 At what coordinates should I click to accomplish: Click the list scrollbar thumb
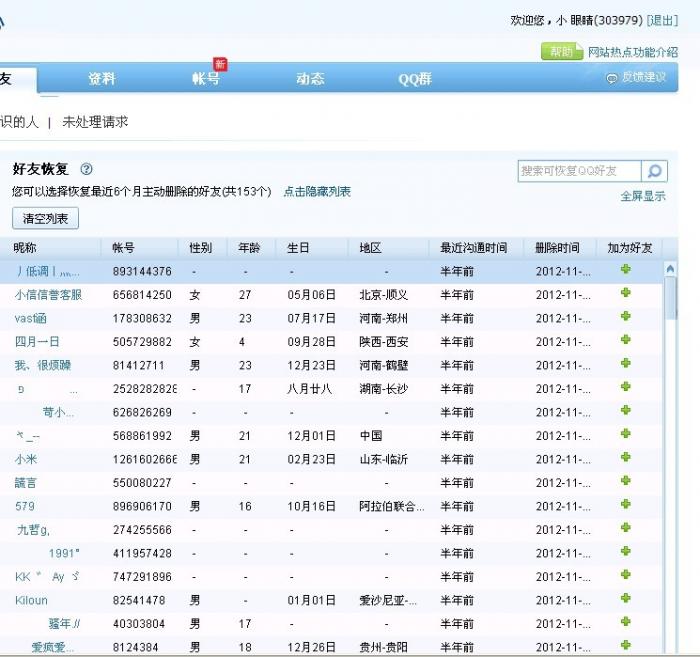pyautogui.click(x=670, y=298)
